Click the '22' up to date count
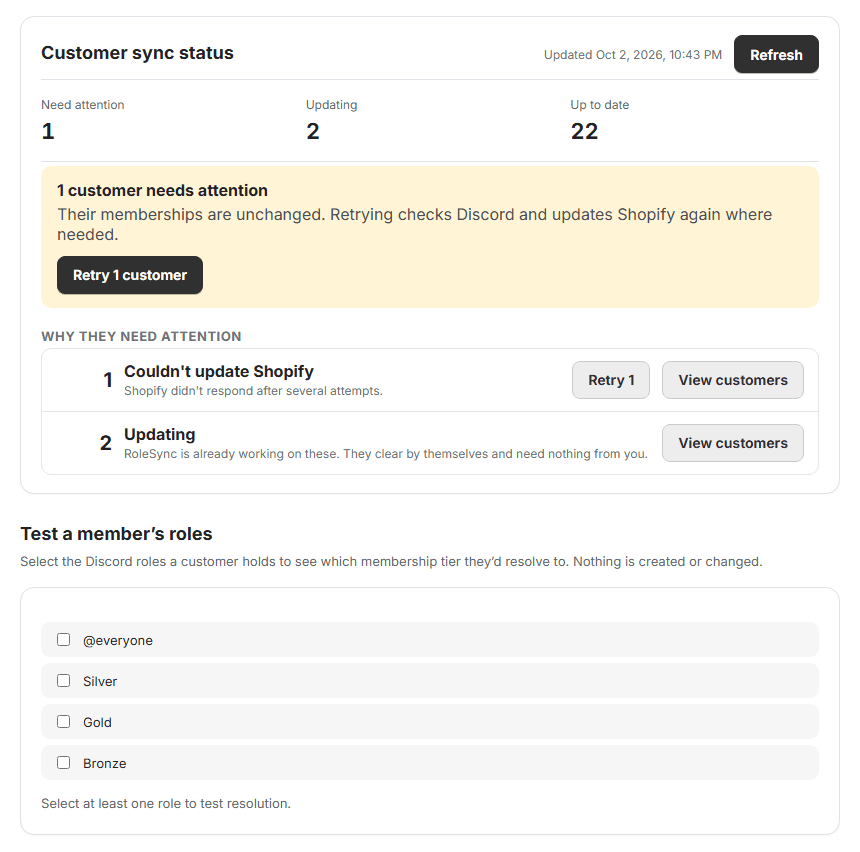The height and width of the screenshot is (852, 860). coord(584,131)
